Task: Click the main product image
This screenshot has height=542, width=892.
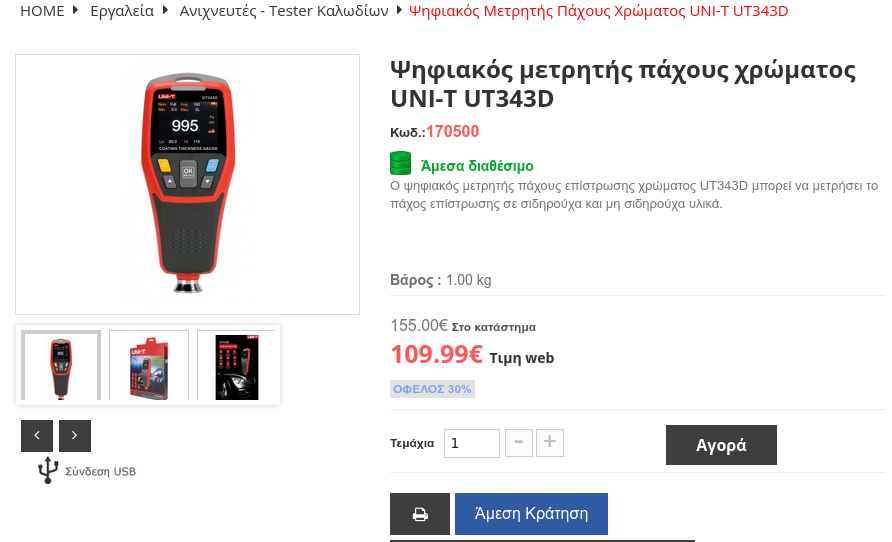Action: tap(188, 184)
